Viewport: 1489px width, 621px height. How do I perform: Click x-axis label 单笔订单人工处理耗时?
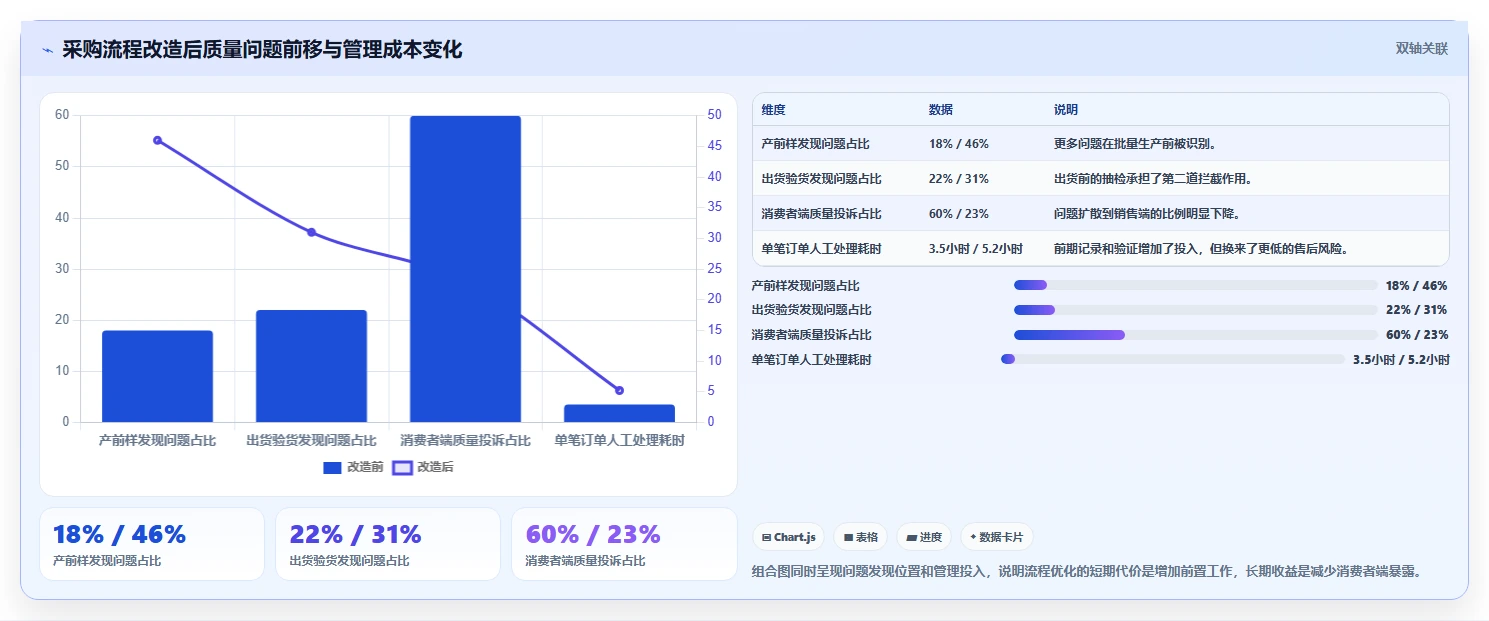(619, 440)
